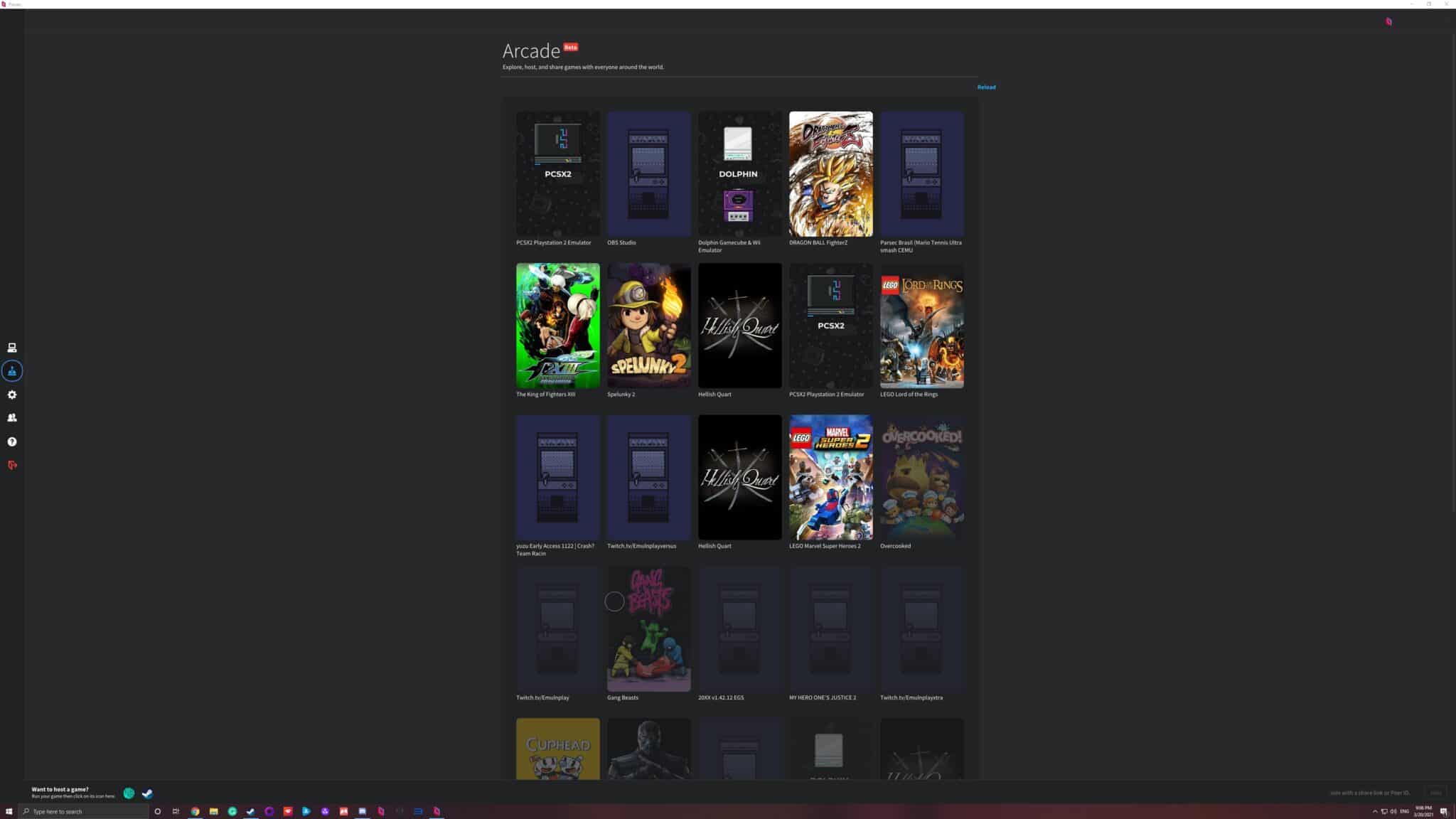Click the 'Twitch.tv/Emulnplayxtra' label
The height and width of the screenshot is (819, 1456).
[x=911, y=697]
